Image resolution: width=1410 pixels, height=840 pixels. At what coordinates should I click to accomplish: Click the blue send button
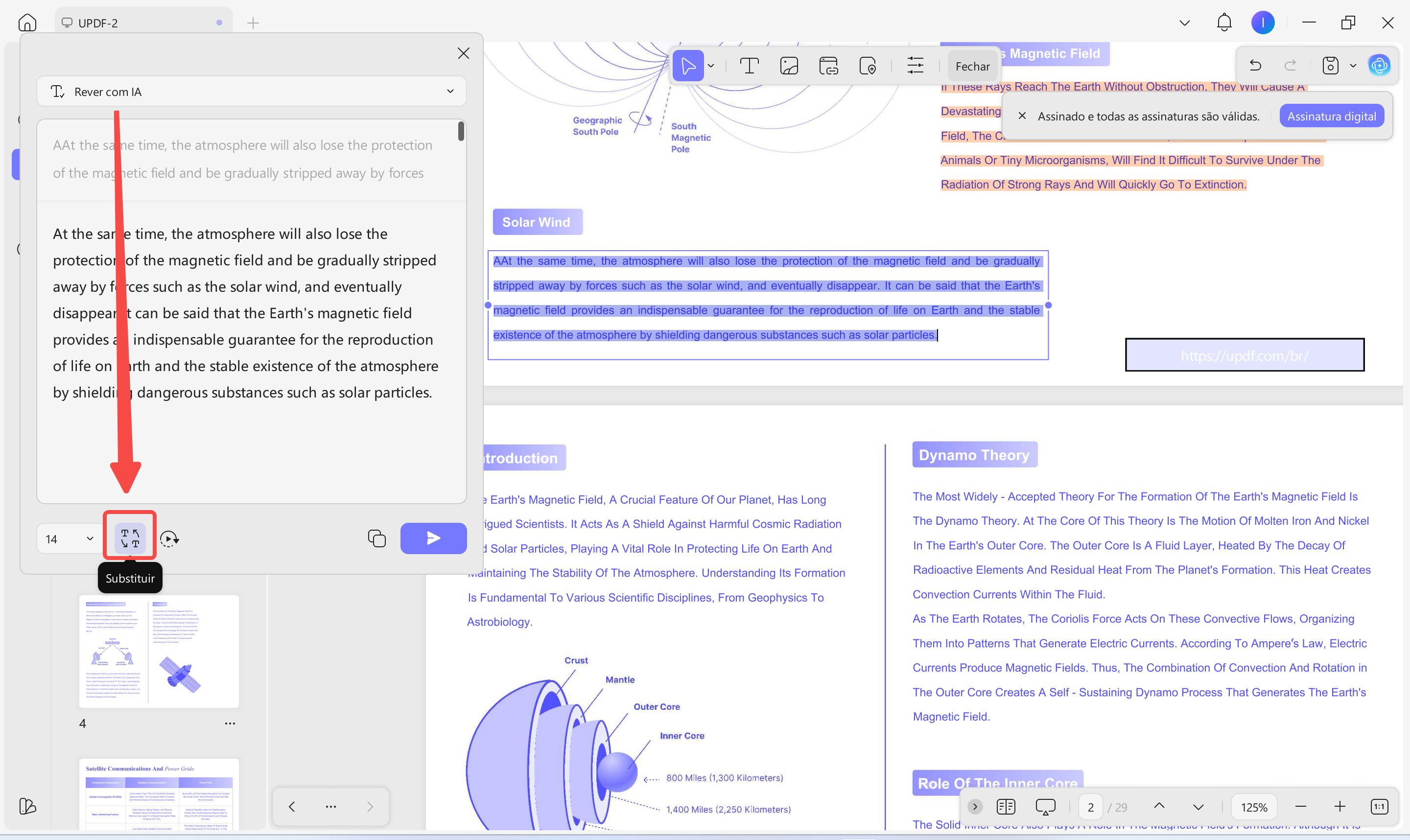pos(433,538)
